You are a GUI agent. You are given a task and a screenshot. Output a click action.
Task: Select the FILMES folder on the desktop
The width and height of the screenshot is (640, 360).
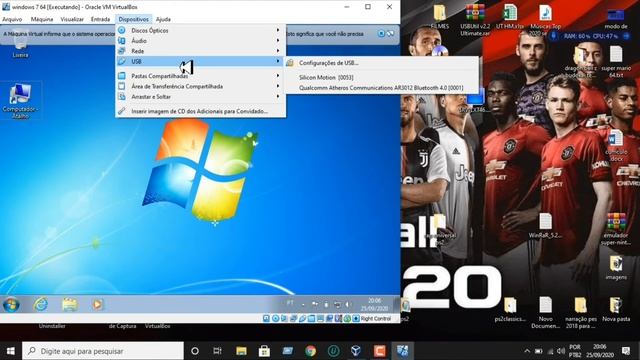pos(440,17)
